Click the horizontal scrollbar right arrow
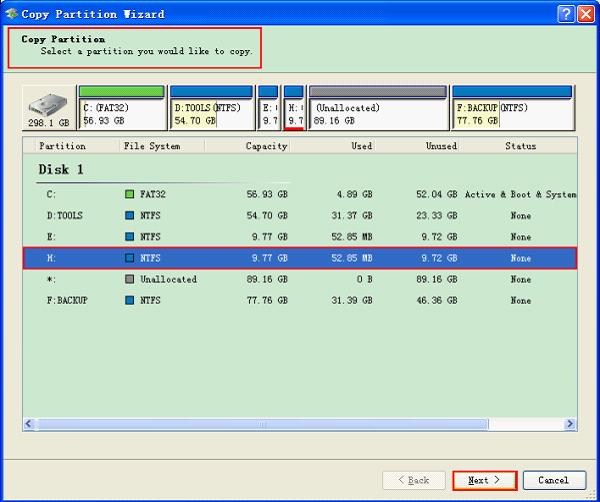The width and height of the screenshot is (600, 502). [x=570, y=425]
